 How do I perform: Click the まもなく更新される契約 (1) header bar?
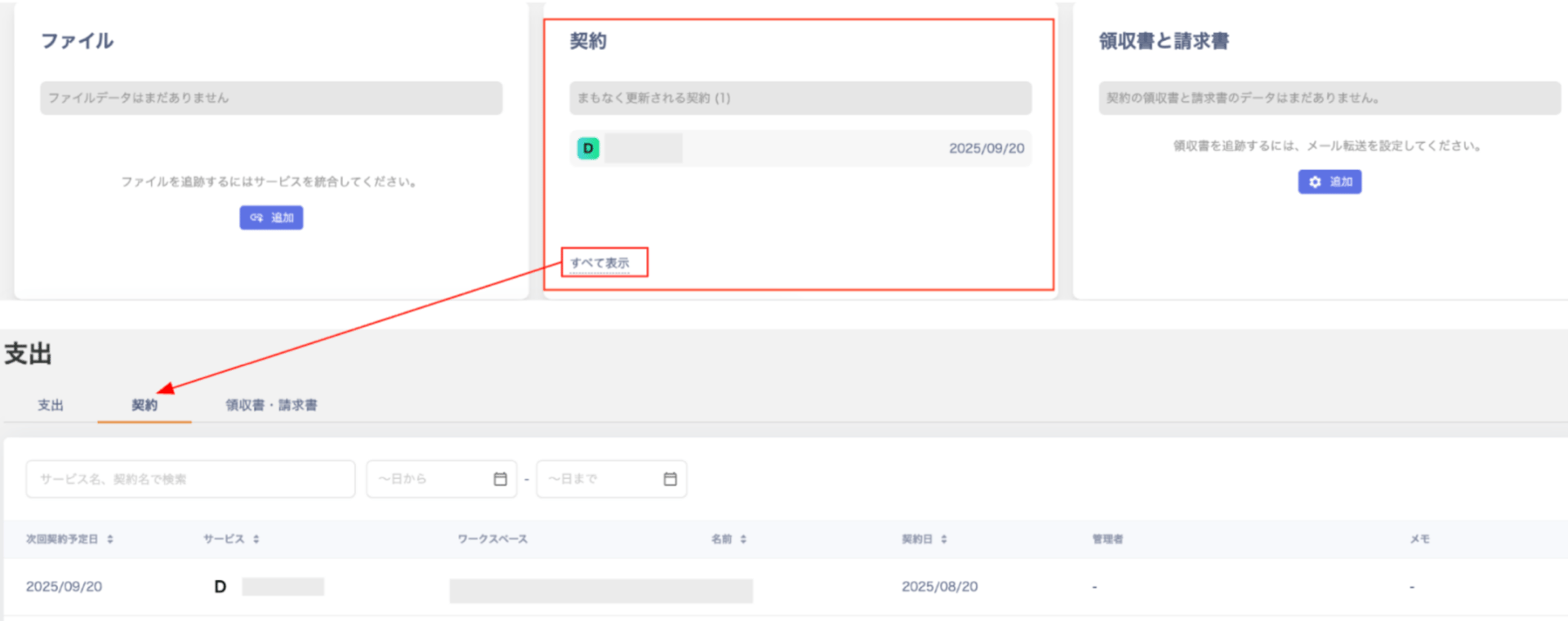(x=800, y=98)
